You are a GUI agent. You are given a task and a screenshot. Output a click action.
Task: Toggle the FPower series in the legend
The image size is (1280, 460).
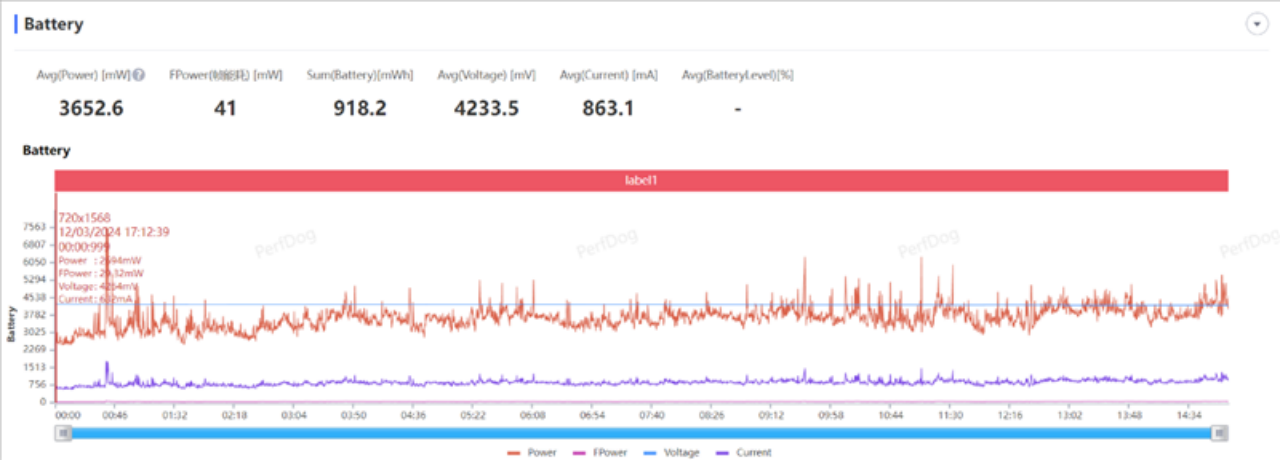click(599, 453)
